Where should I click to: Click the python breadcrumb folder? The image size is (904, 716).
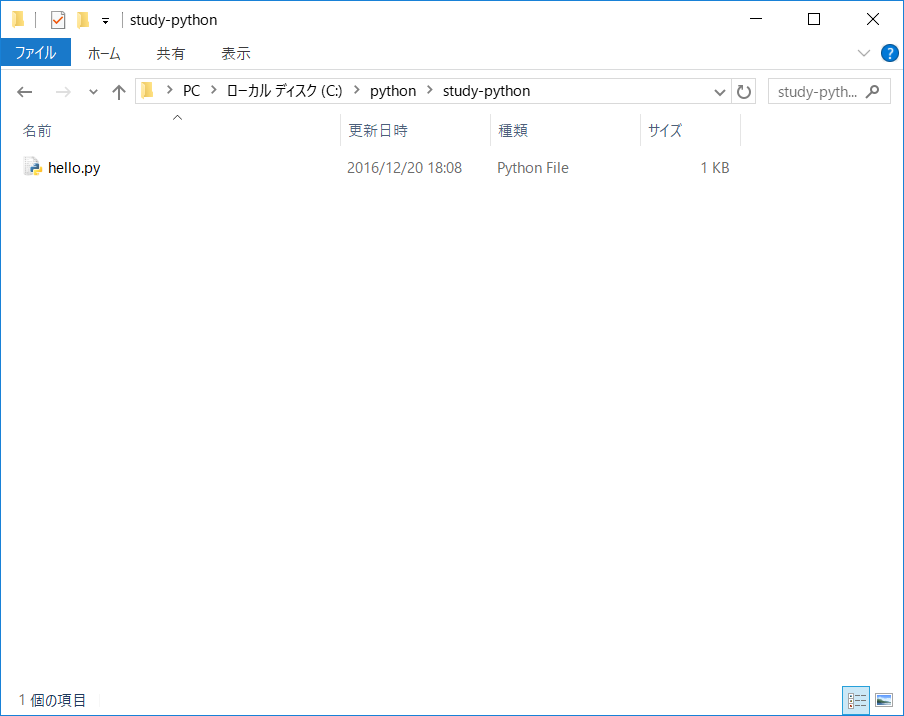[x=392, y=91]
